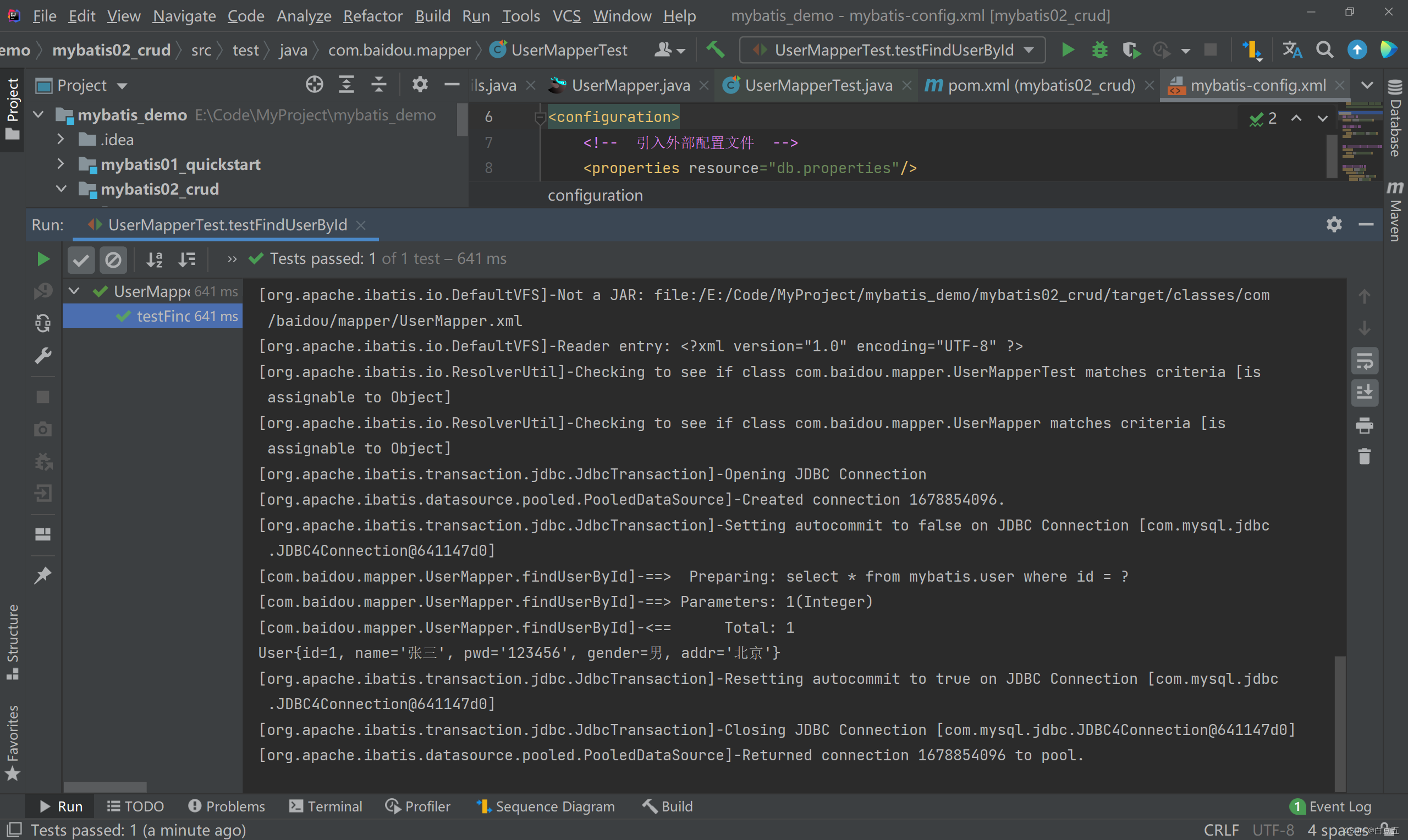The image size is (1408, 840).
Task: Click the wrench icon in Run panel
Action: click(x=43, y=356)
